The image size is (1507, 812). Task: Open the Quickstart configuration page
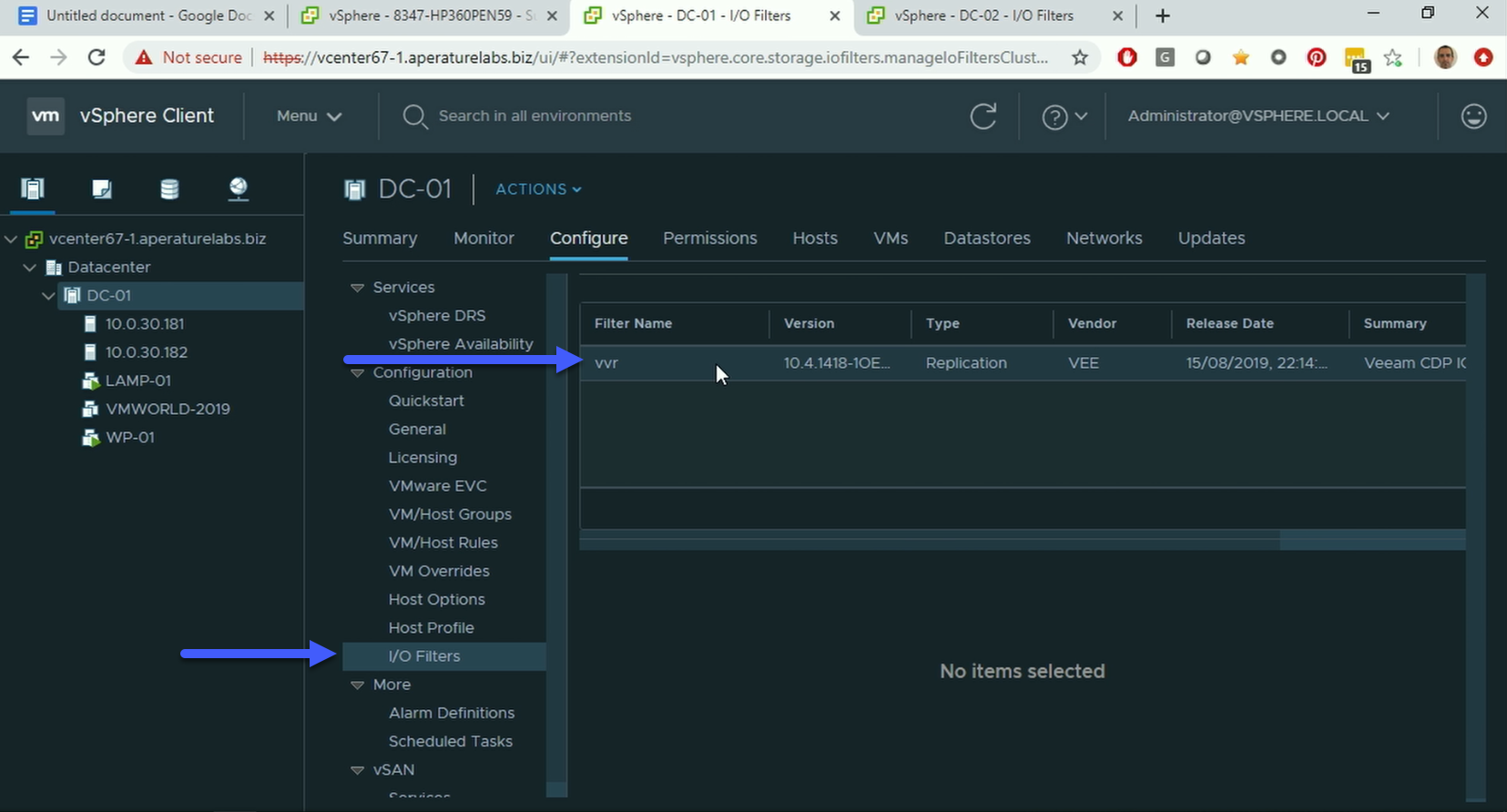coord(426,401)
